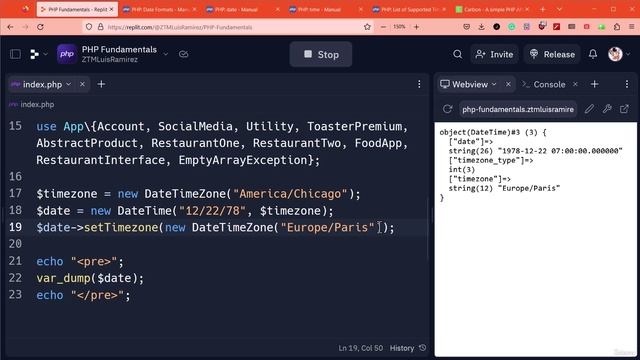Switch to the Carbon browser tab
This screenshot has height=360, width=640.
click(492, 9)
